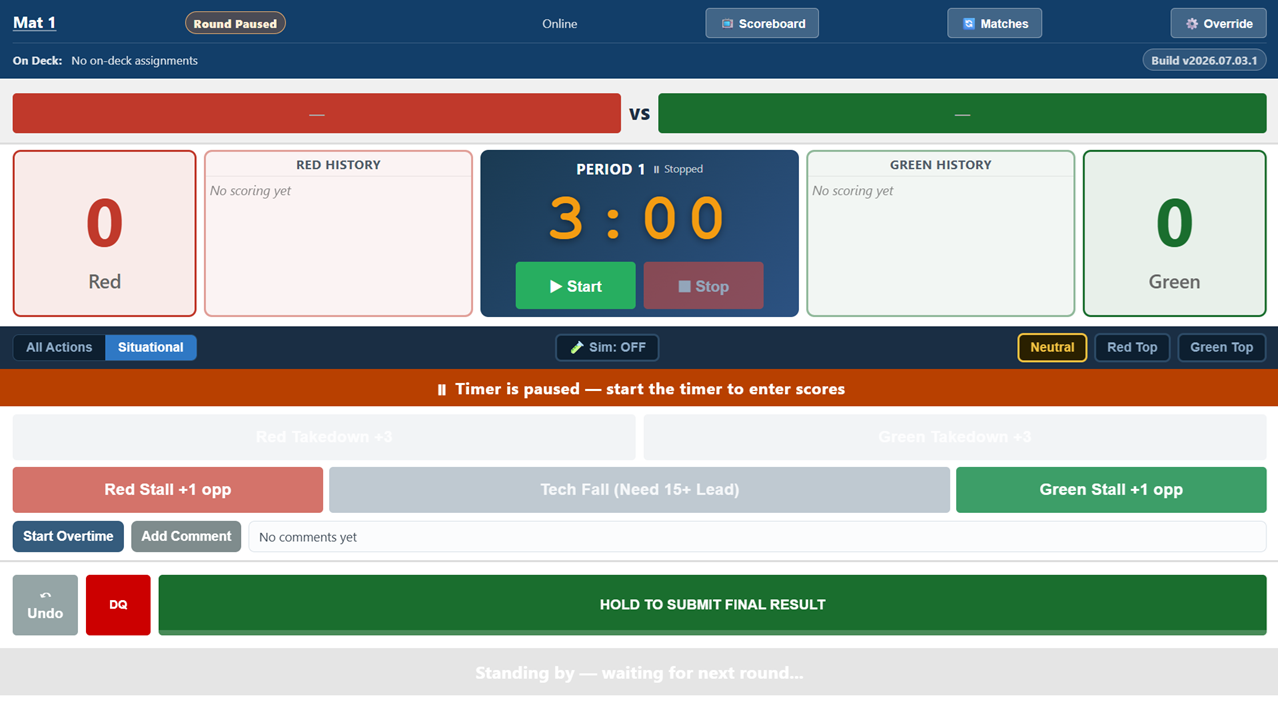Click the timer paused warning banner
The height and width of the screenshot is (718, 1278).
(639, 389)
